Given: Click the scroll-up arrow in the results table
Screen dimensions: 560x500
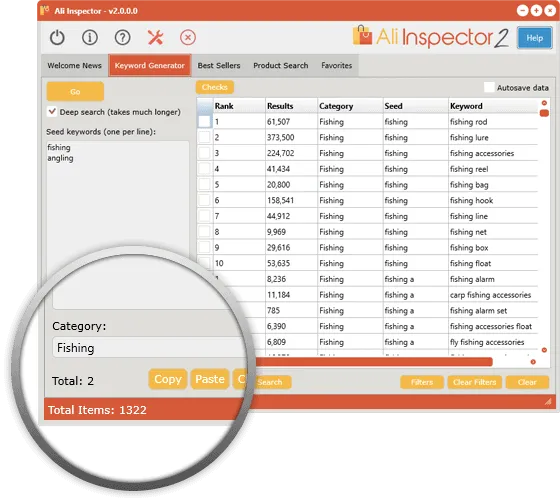Looking at the screenshot, I should [544, 103].
